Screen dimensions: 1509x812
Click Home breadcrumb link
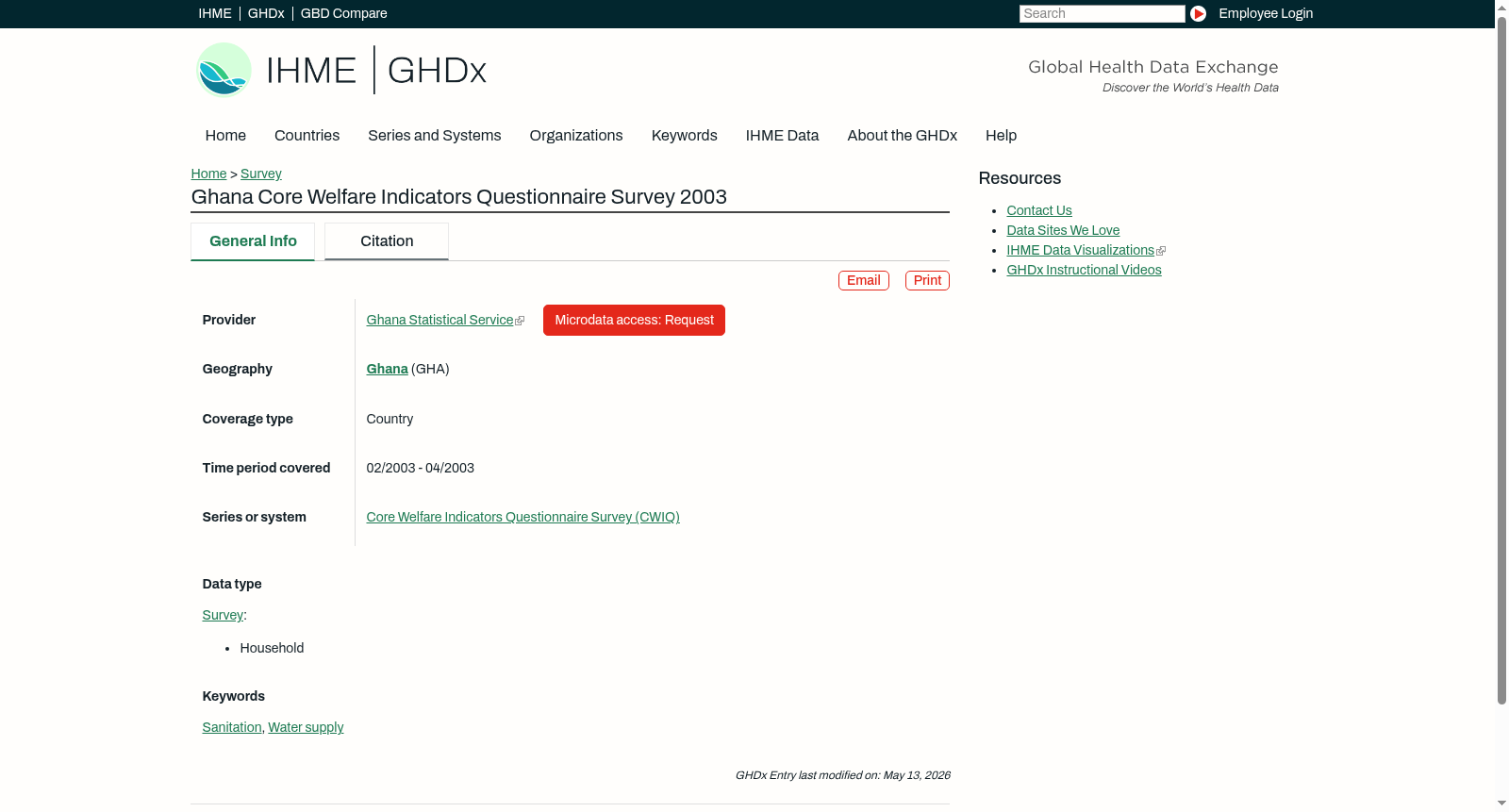click(x=208, y=174)
